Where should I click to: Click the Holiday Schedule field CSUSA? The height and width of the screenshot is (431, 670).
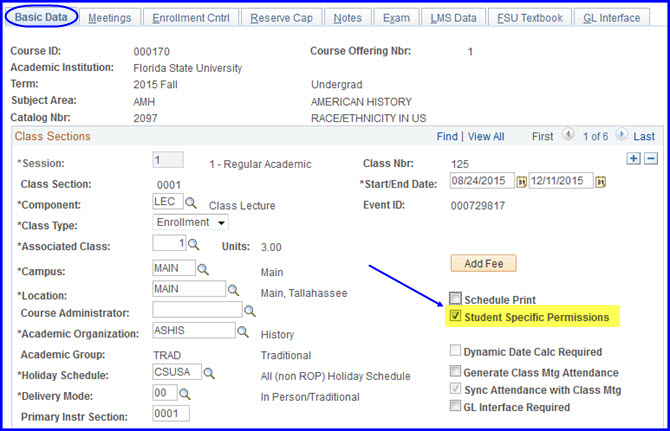click(x=177, y=372)
